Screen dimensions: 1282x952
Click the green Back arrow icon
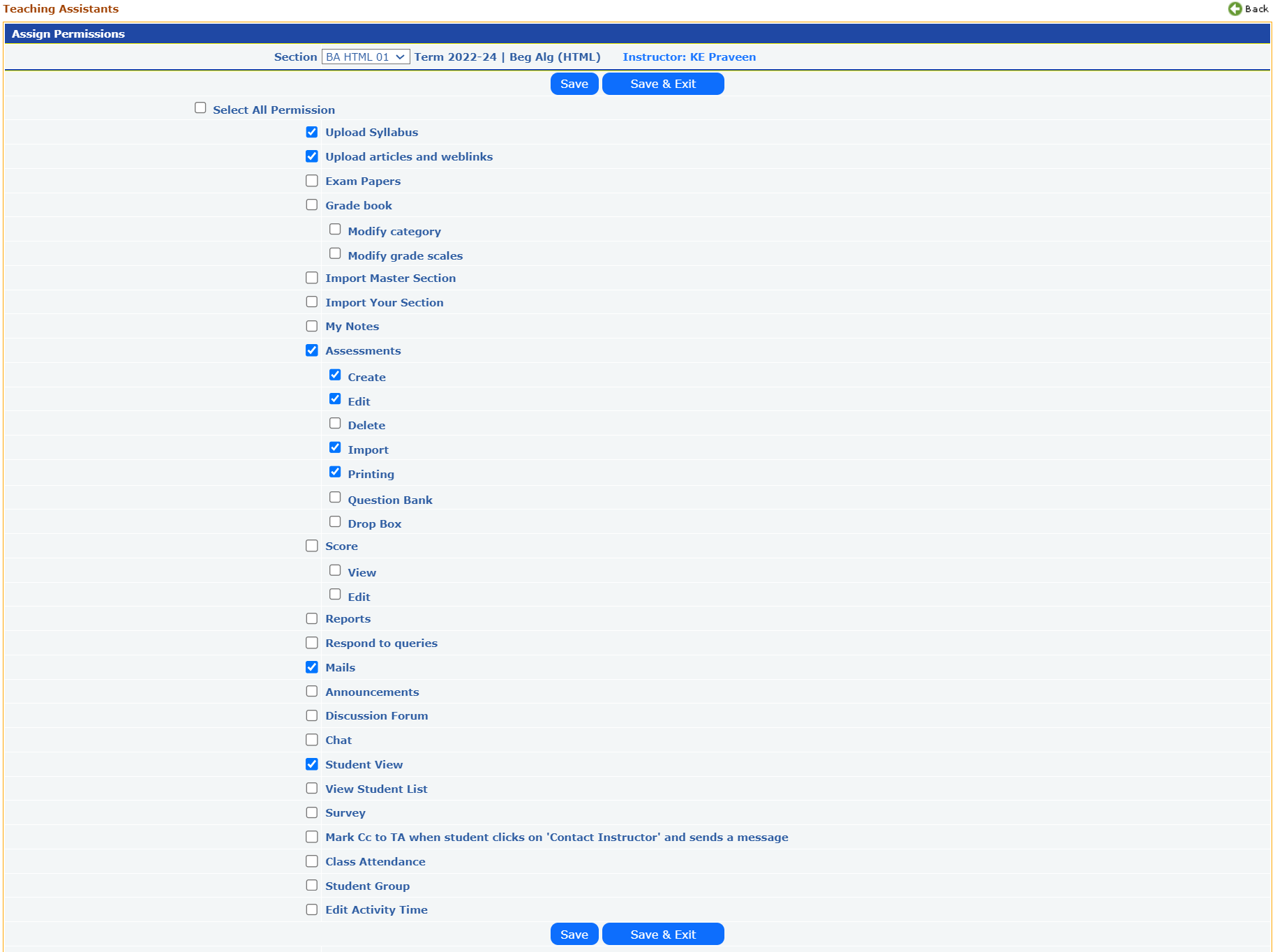[1235, 9]
